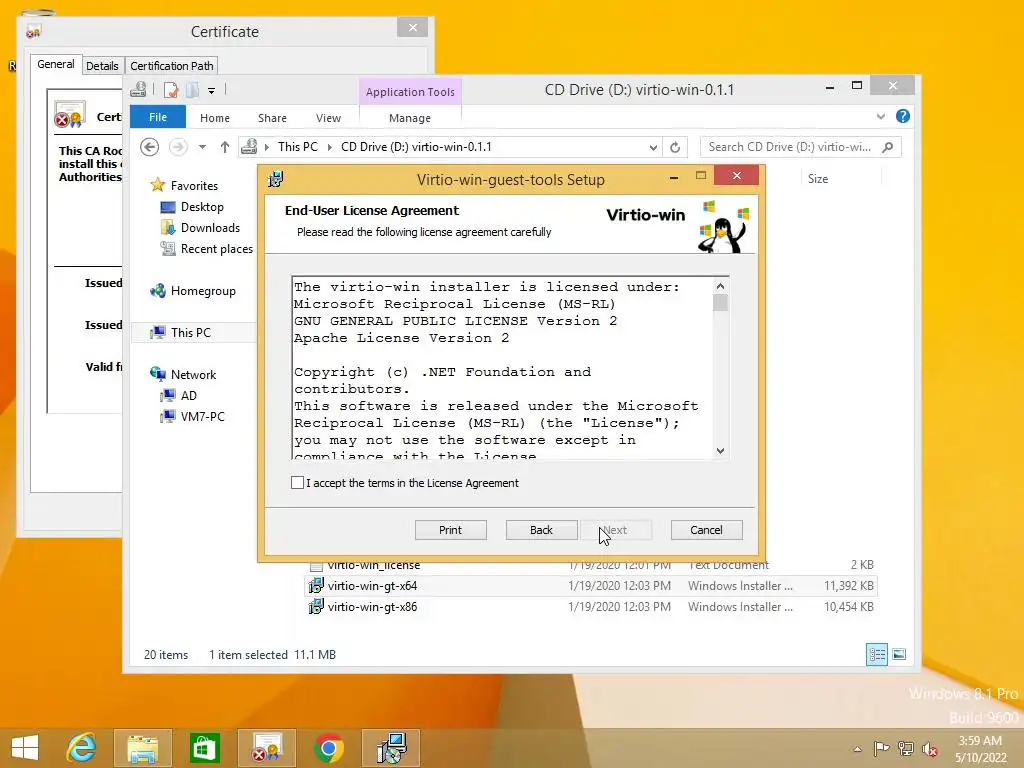
Task: Open the recent locations dropdown arrow
Action: click(202, 147)
